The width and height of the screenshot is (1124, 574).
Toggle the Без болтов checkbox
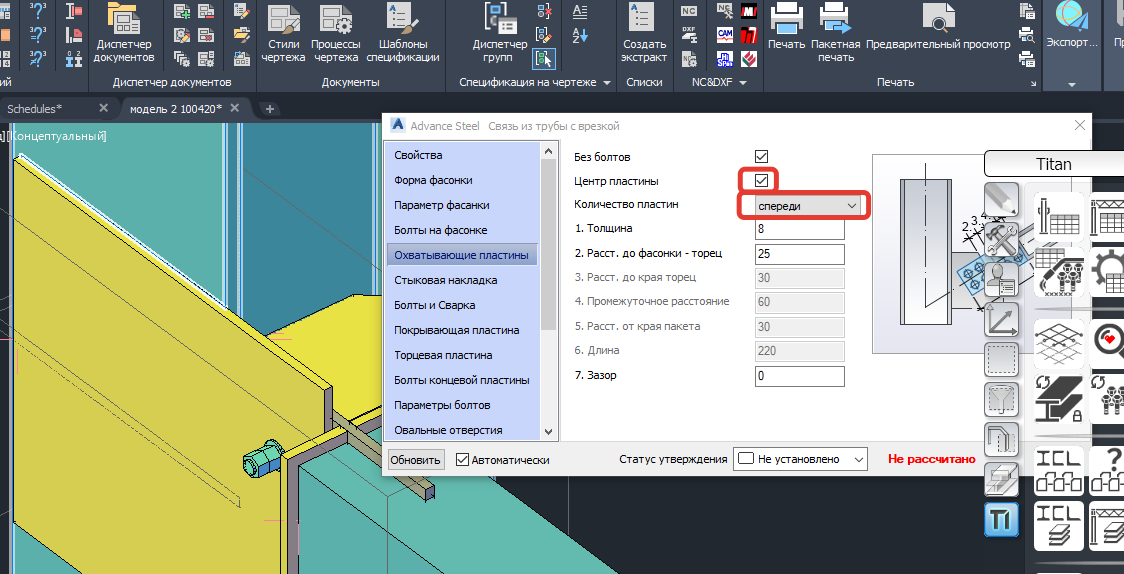[761, 157]
